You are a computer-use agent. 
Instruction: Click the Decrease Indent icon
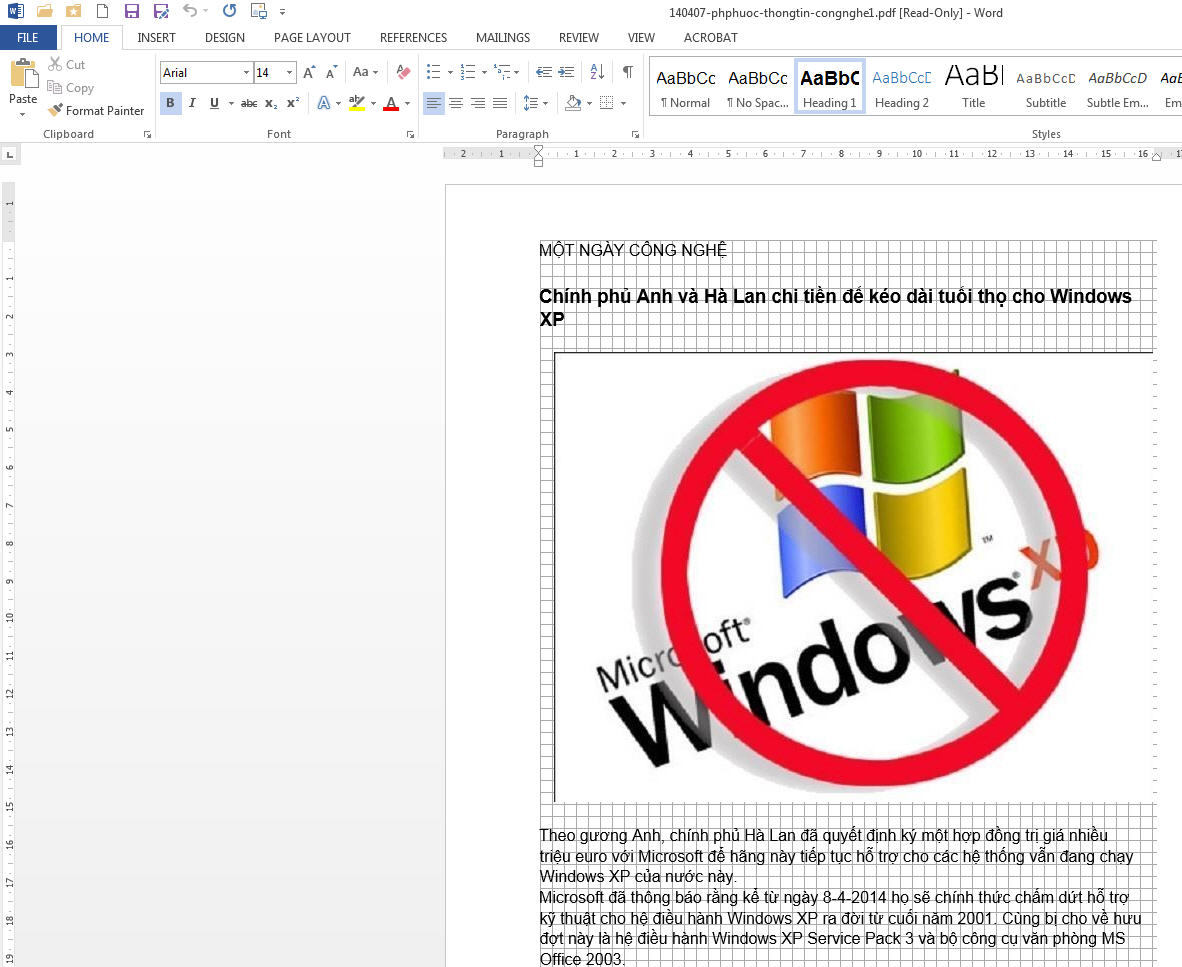543,72
